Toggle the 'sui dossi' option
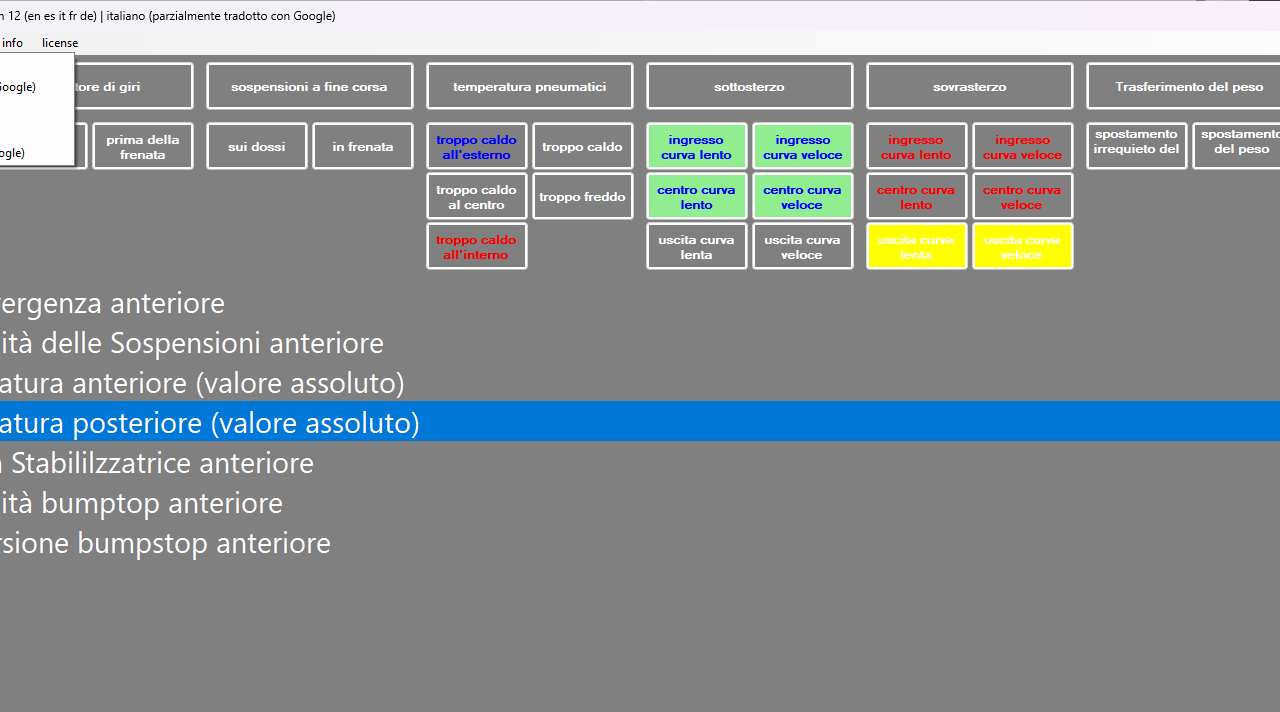This screenshot has width=1280, height=712. point(257,147)
